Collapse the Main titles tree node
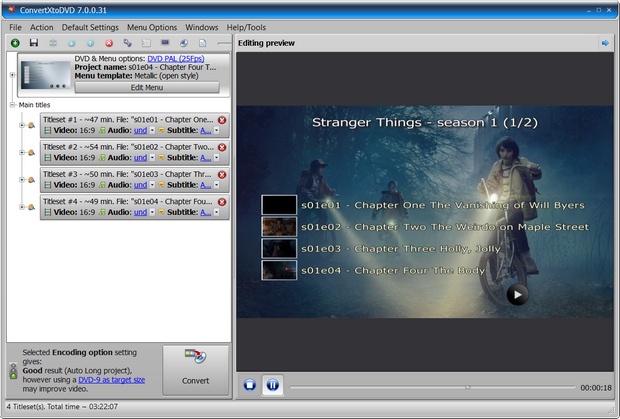 12,105
